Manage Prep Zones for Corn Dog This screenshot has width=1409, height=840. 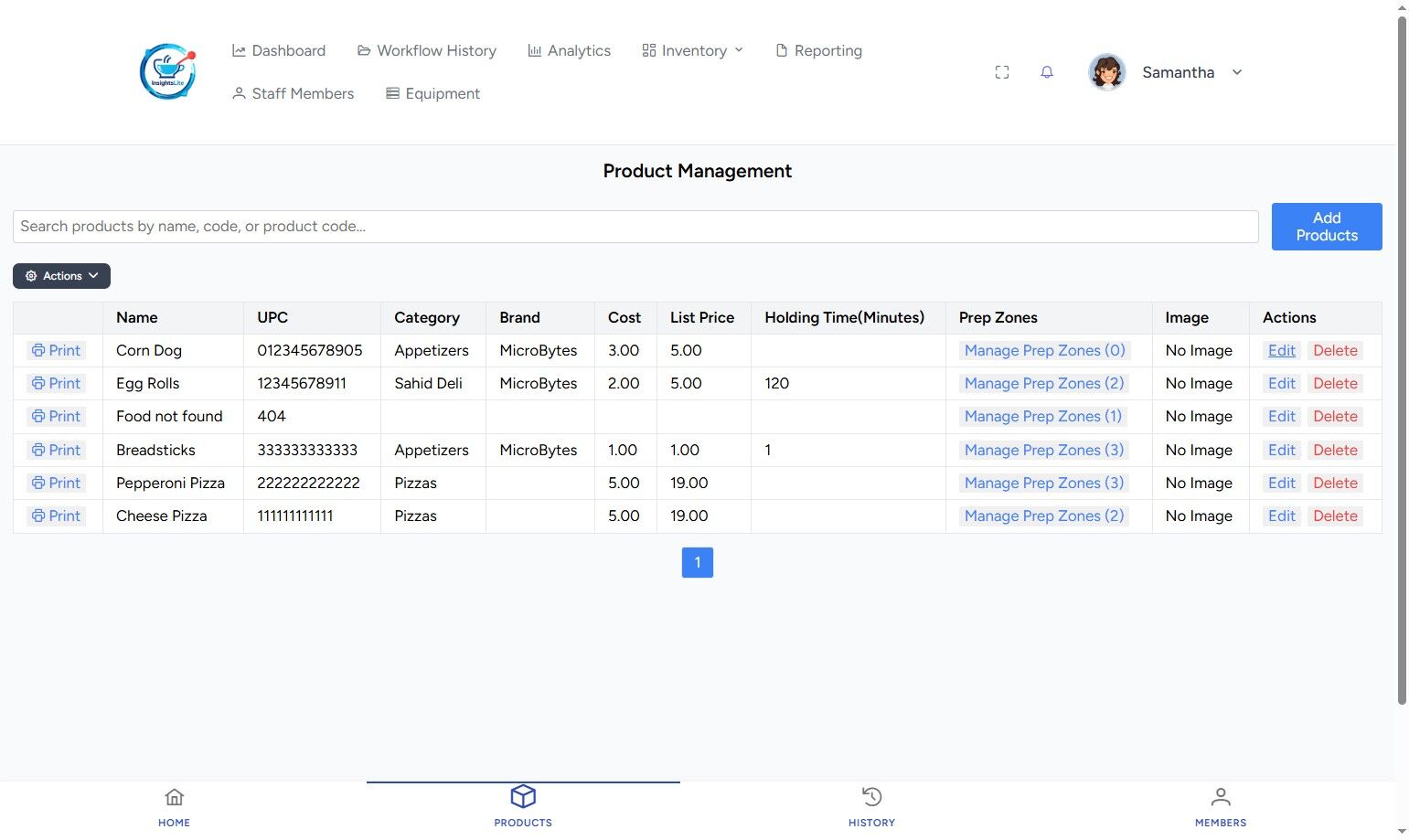click(x=1044, y=350)
